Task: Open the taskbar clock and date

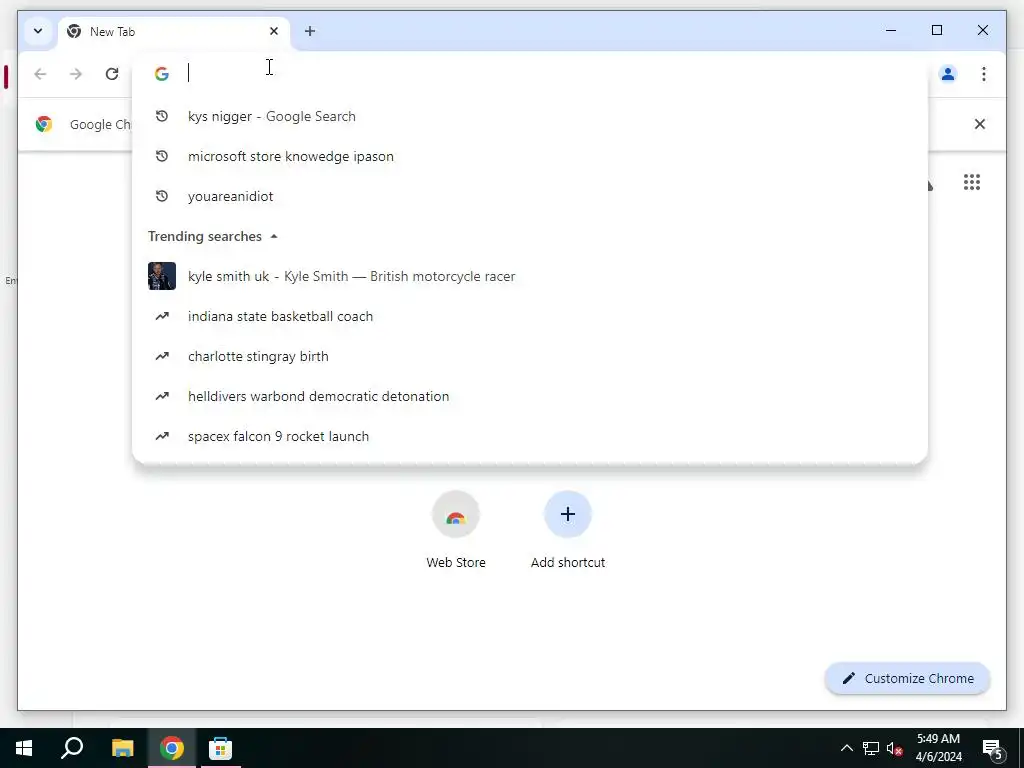Action: [938, 748]
